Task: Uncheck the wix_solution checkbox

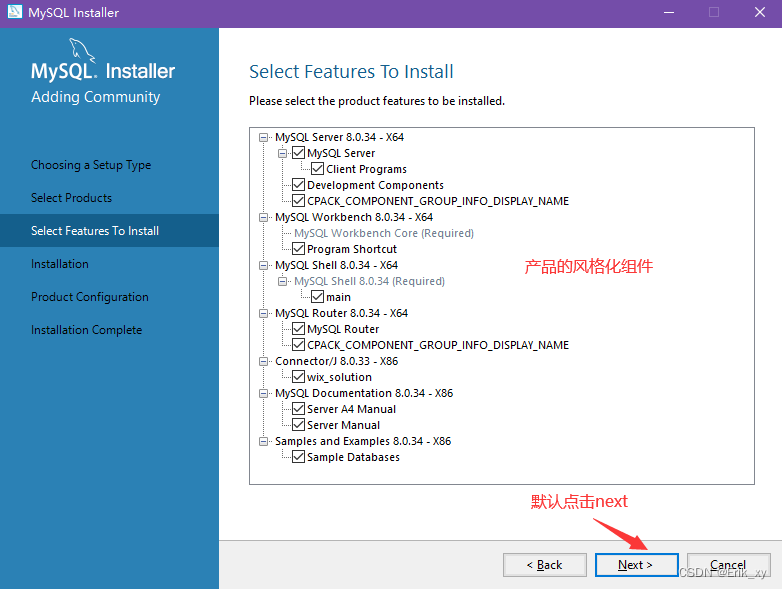Action: click(298, 377)
